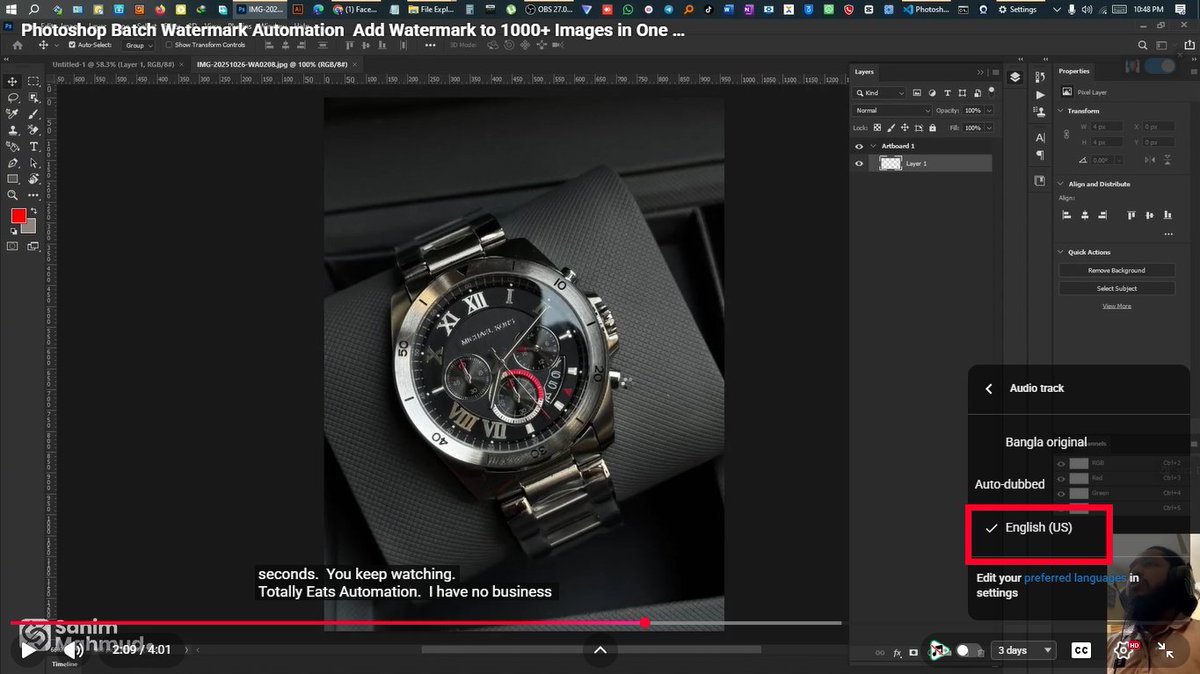Viewport: 1200px width, 674px height.
Task: Reset default foreground and background colors
Action: (x=13, y=231)
